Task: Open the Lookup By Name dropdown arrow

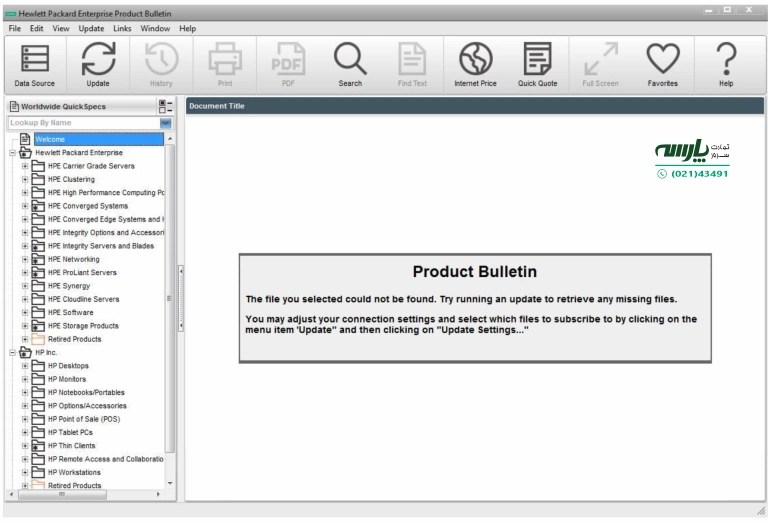Action: (165, 123)
